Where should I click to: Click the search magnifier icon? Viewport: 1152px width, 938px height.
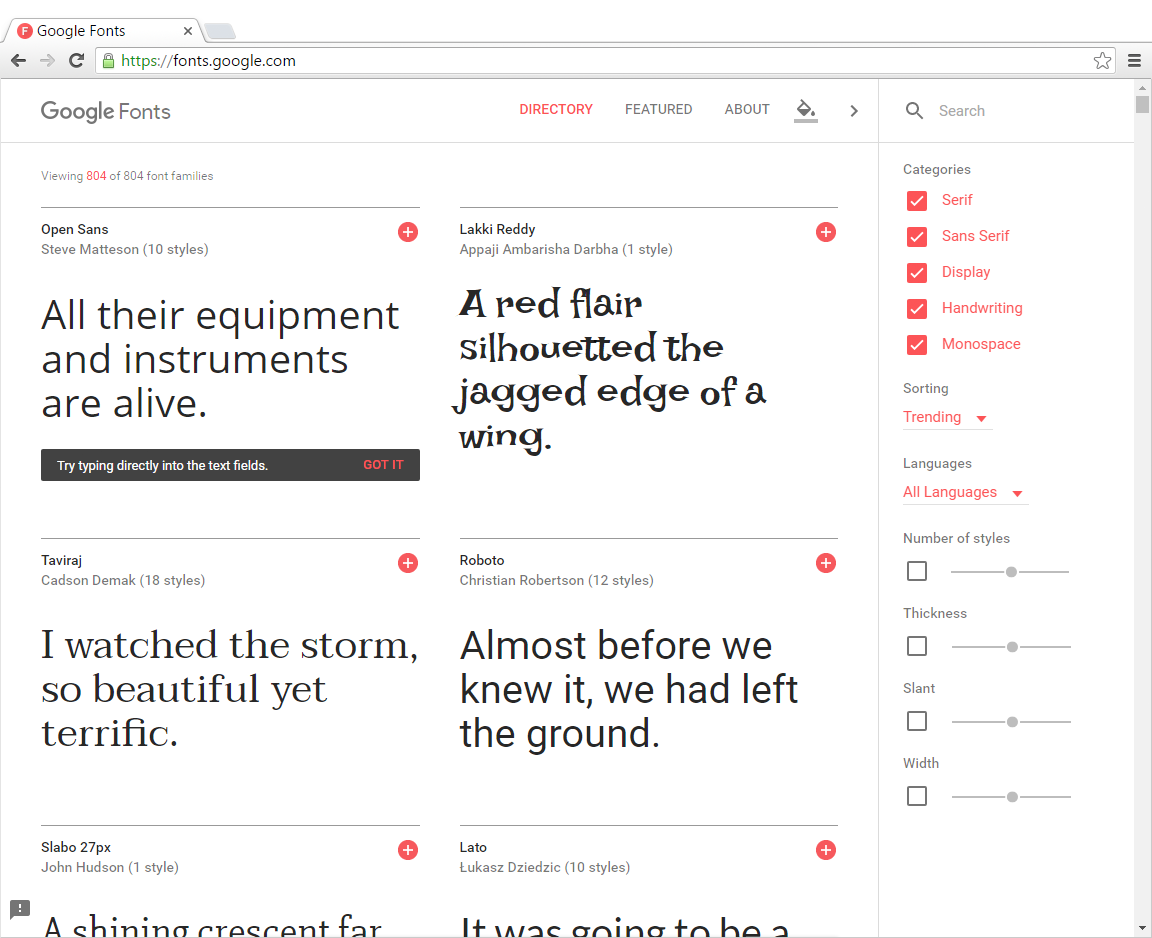(914, 111)
